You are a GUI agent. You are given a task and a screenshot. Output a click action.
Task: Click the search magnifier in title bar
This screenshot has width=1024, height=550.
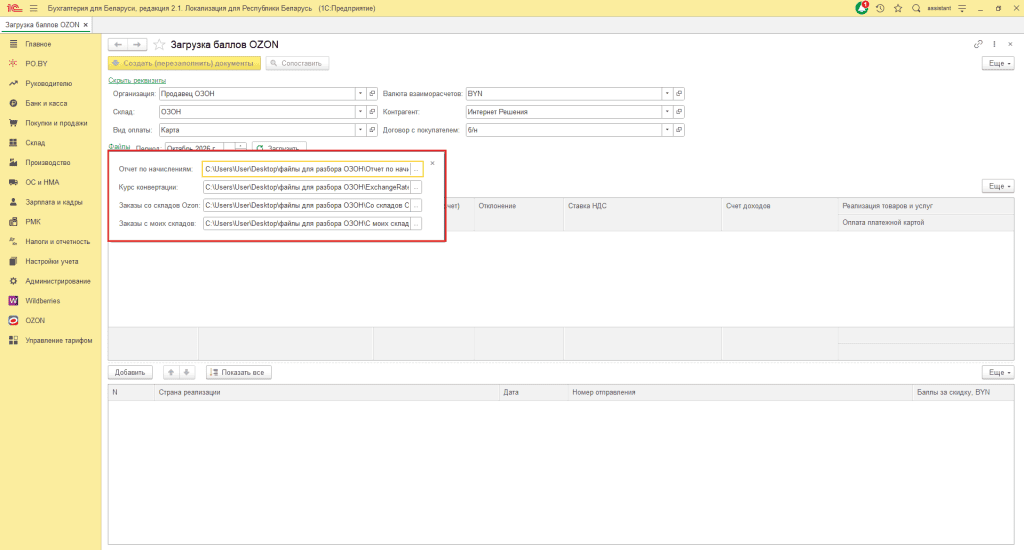(916, 8)
